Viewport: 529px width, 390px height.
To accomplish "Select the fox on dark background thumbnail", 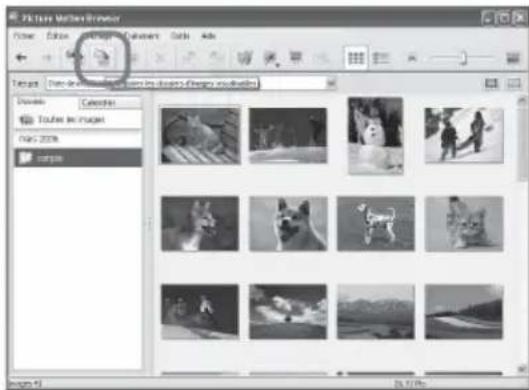I will 200,224.
